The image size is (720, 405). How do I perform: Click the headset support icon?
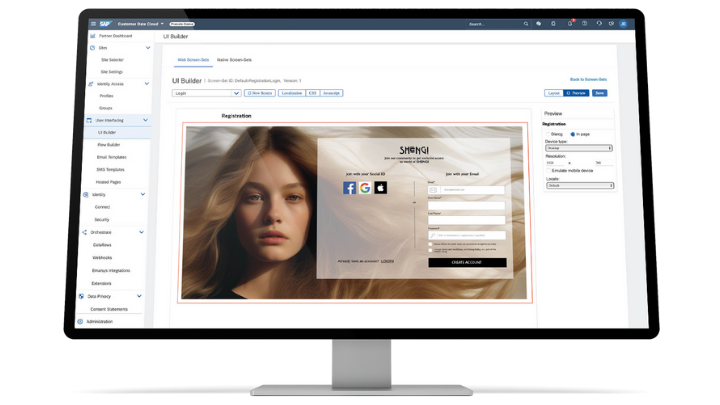(x=599, y=23)
